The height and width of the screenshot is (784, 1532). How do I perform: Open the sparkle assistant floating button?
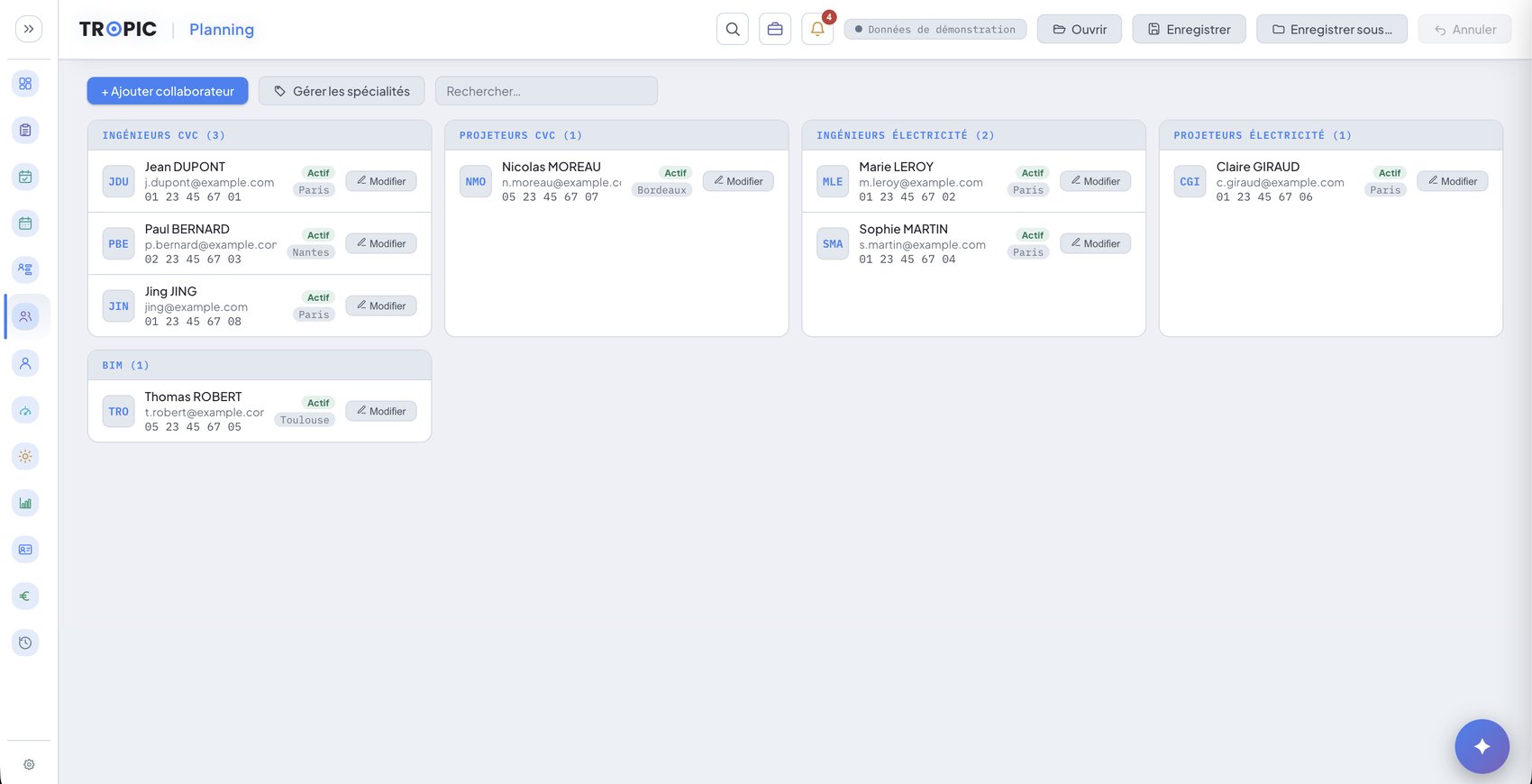click(x=1482, y=746)
